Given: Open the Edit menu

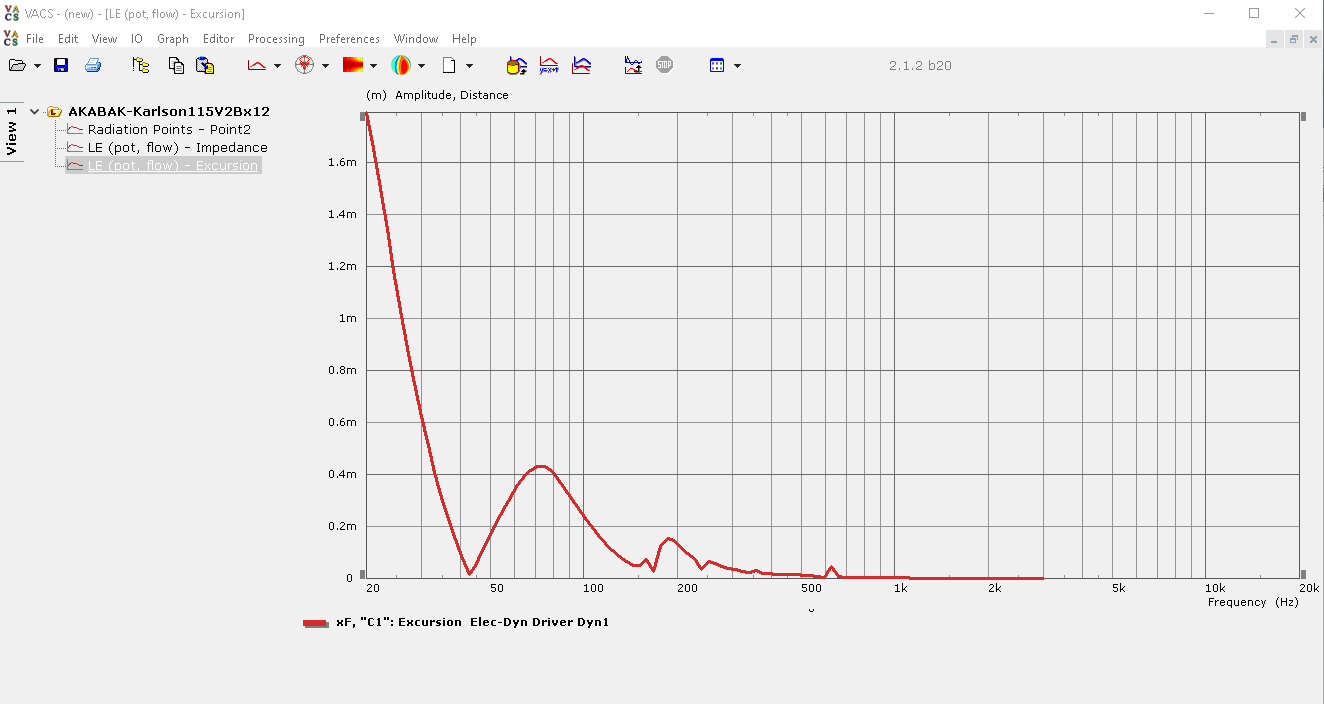Looking at the screenshot, I should [68, 39].
